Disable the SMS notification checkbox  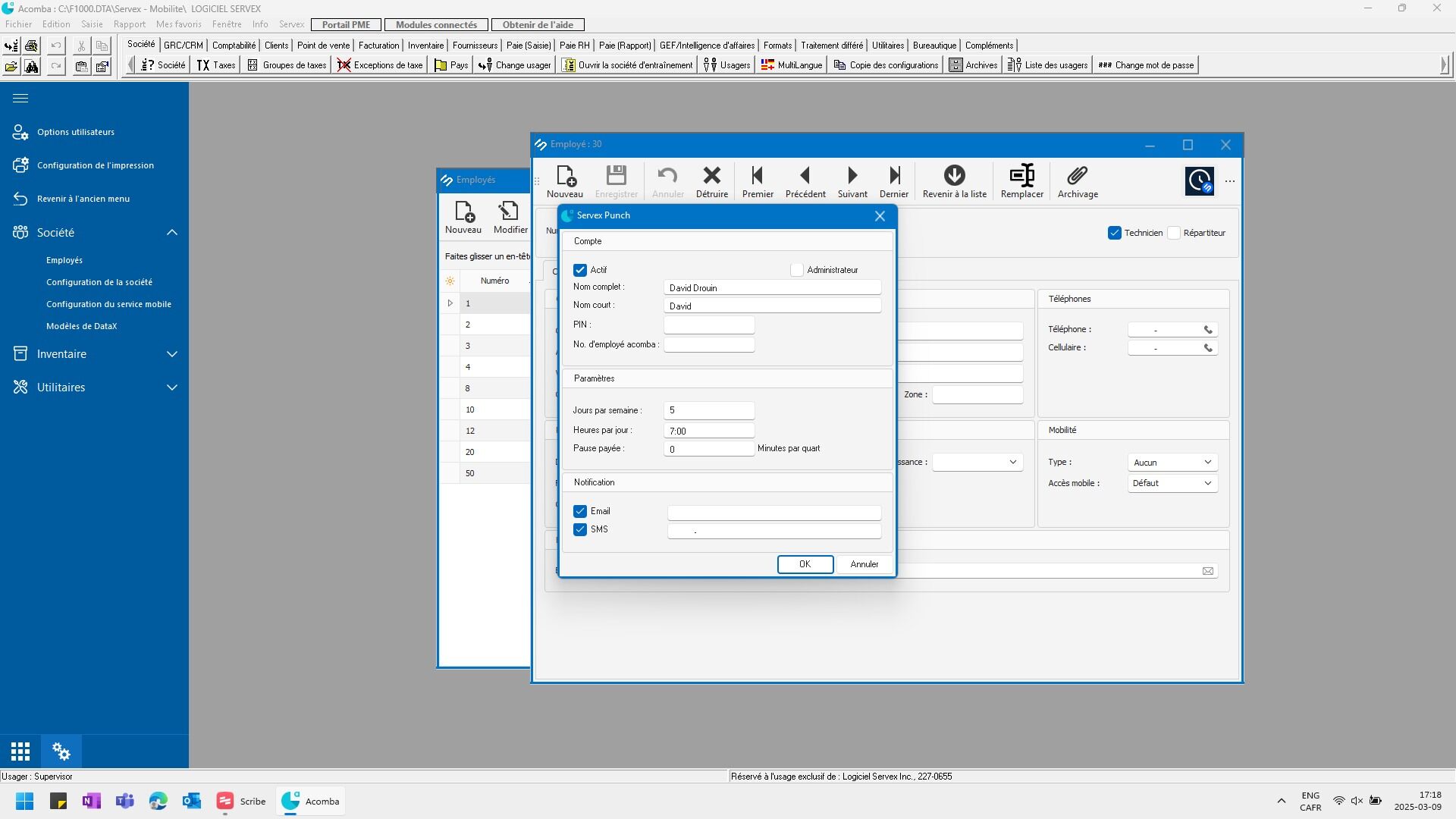click(x=580, y=529)
